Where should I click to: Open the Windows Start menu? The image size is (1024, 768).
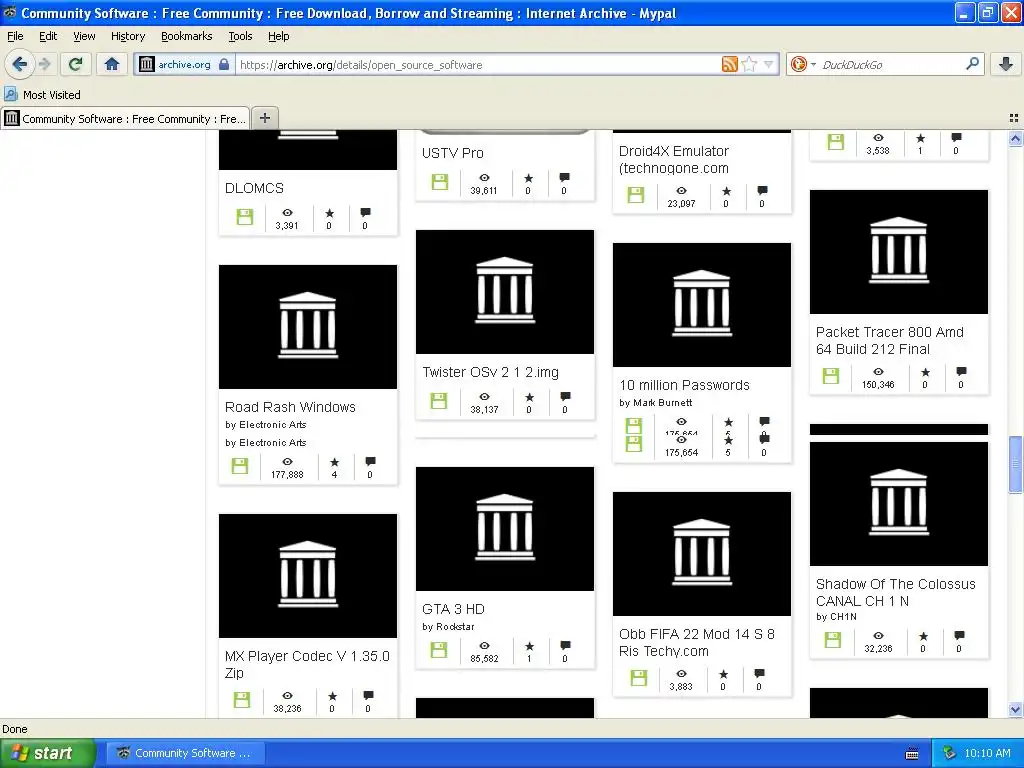pos(47,753)
